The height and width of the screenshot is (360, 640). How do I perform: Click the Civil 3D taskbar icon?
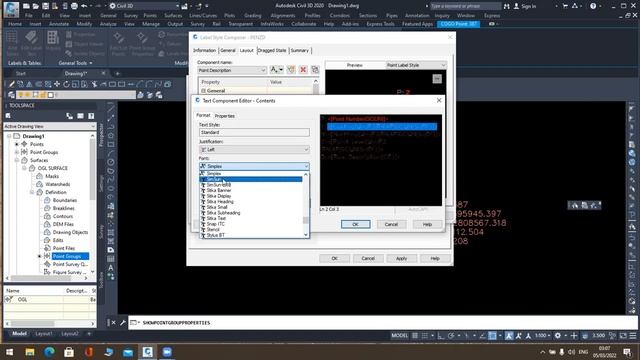pos(147,352)
